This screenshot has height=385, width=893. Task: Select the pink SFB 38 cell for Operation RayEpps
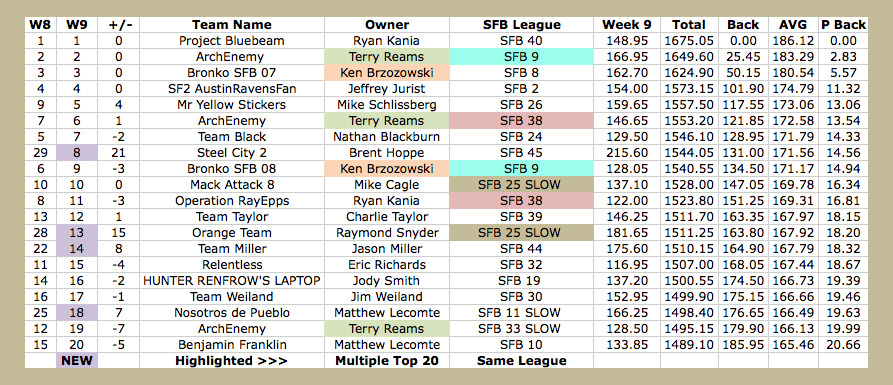pyautogui.click(x=522, y=200)
